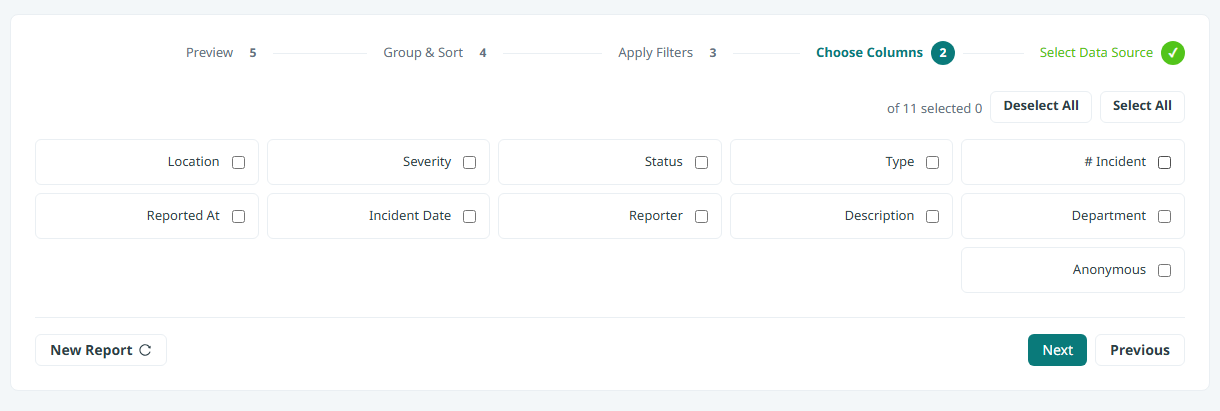Start a New Report
Screen dimensions: 1220x411
tap(101, 350)
